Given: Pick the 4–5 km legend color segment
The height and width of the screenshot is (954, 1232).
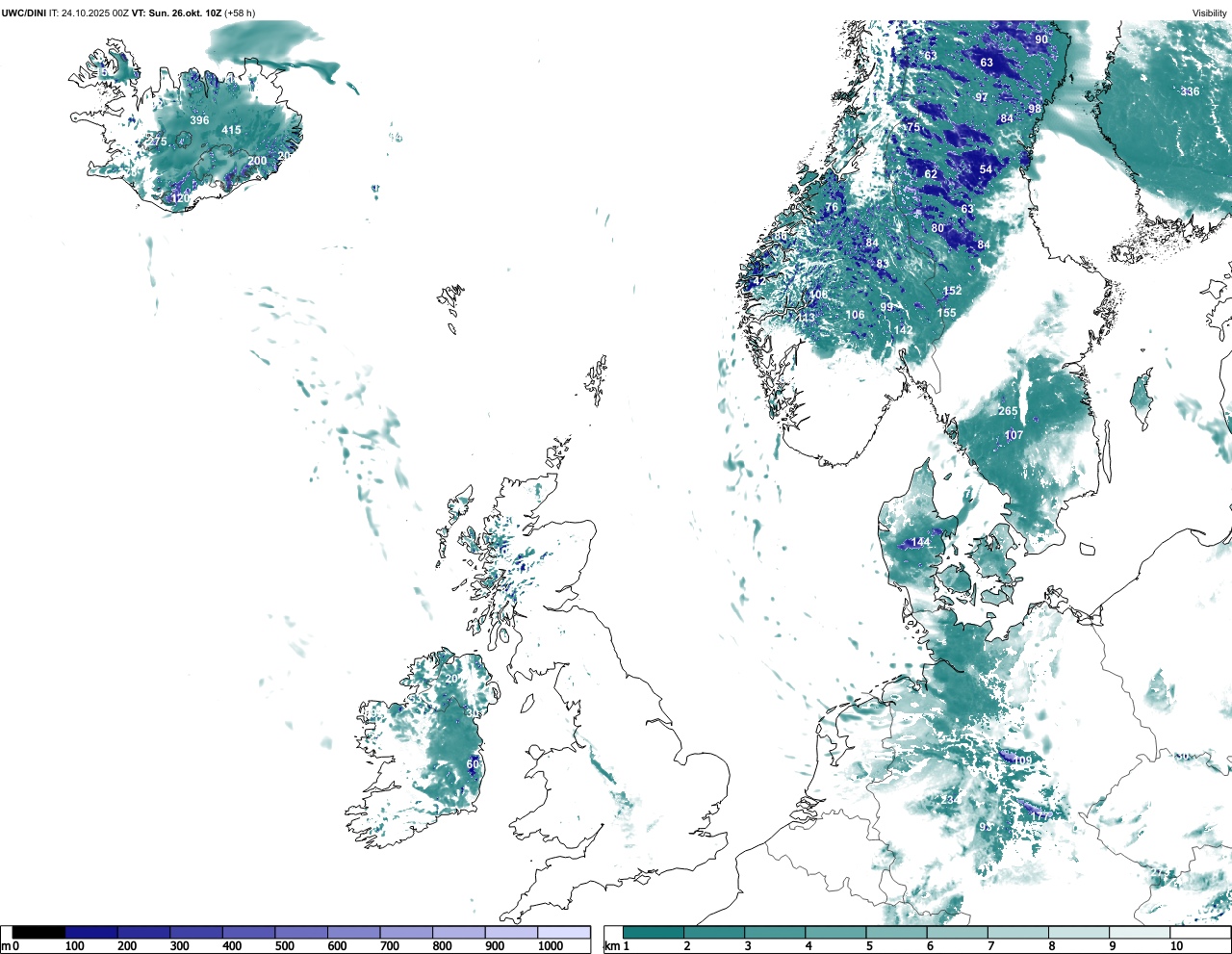Looking at the screenshot, I should click(x=835, y=933).
